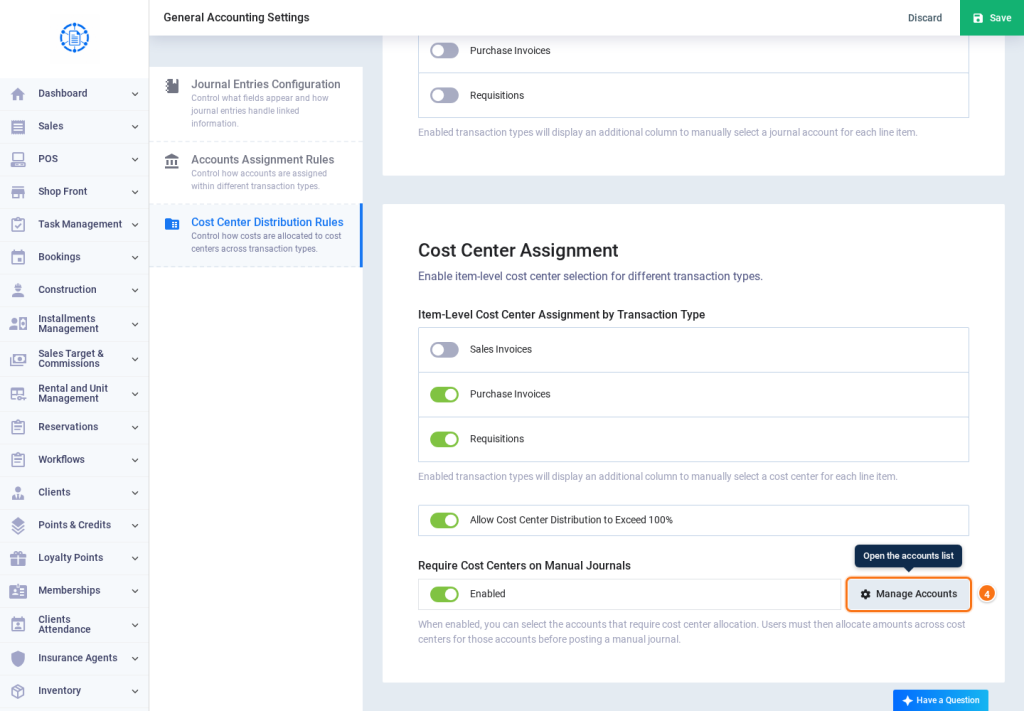
Task: Click the Sales sidebar icon
Action: pyautogui.click(x=18, y=127)
